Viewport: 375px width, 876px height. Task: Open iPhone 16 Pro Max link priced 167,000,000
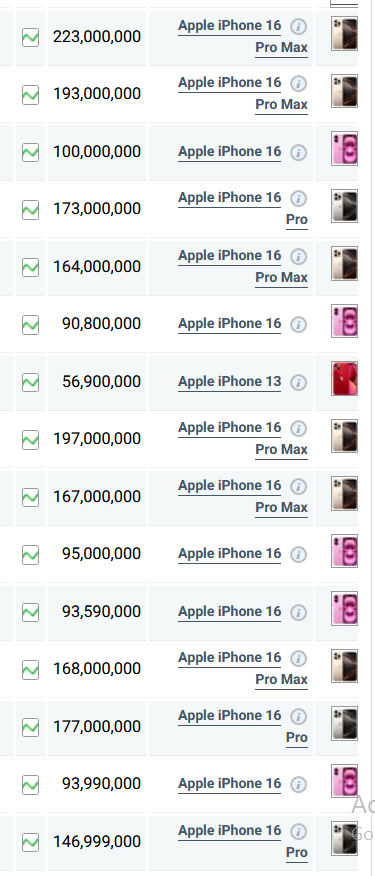243,496
